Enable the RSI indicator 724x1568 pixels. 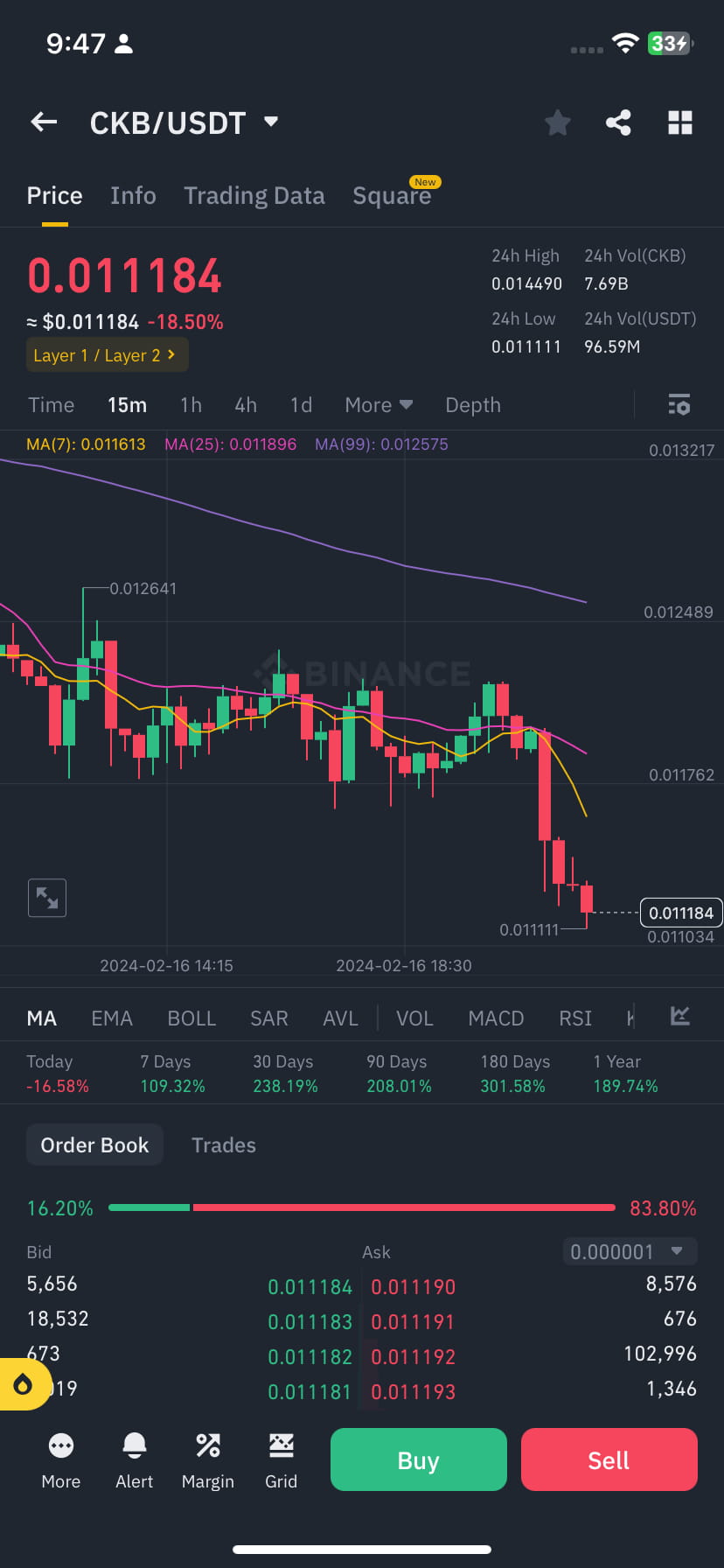click(x=574, y=1018)
